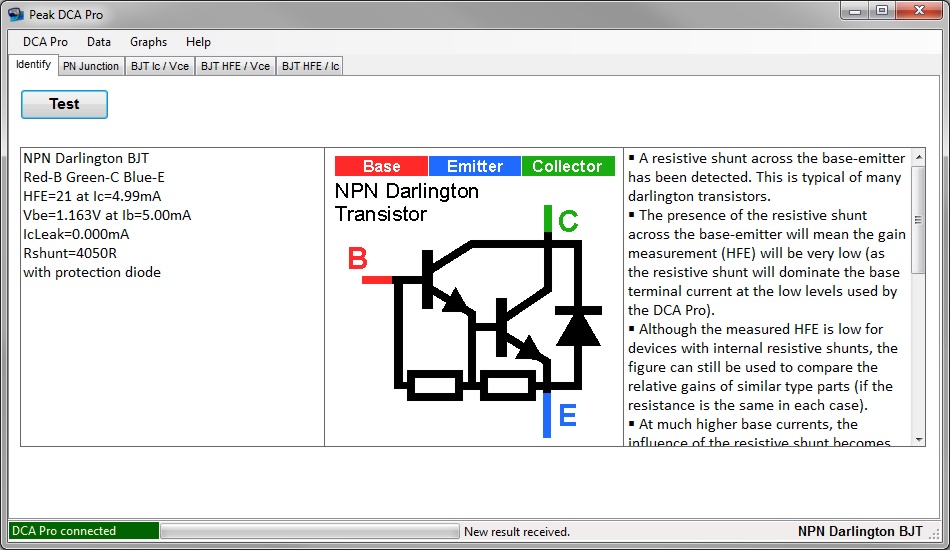Screen dimensions: 950x550
Task: Switch to the Identify tab
Action: 33,65
